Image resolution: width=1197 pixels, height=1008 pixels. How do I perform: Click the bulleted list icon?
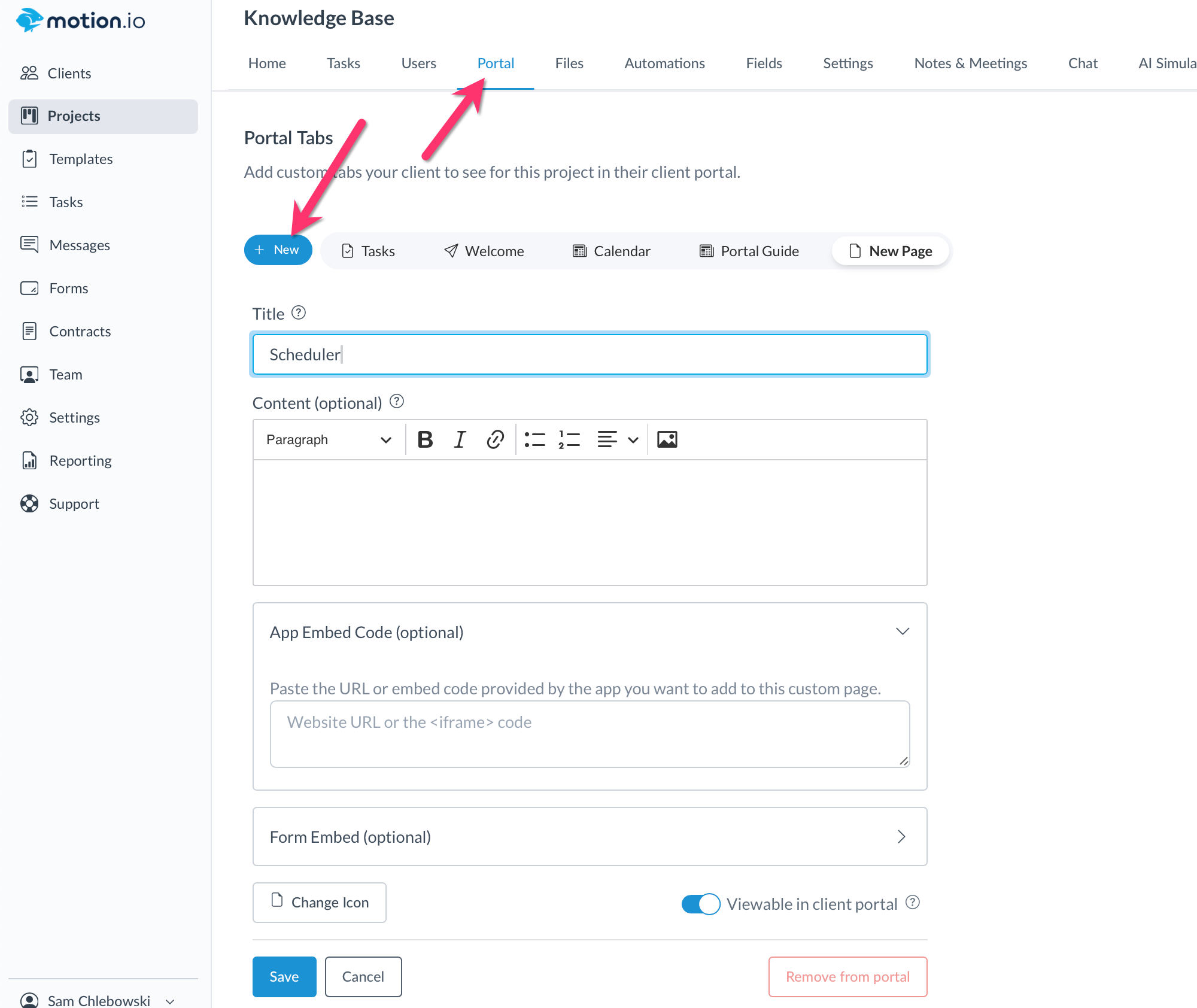(x=534, y=440)
